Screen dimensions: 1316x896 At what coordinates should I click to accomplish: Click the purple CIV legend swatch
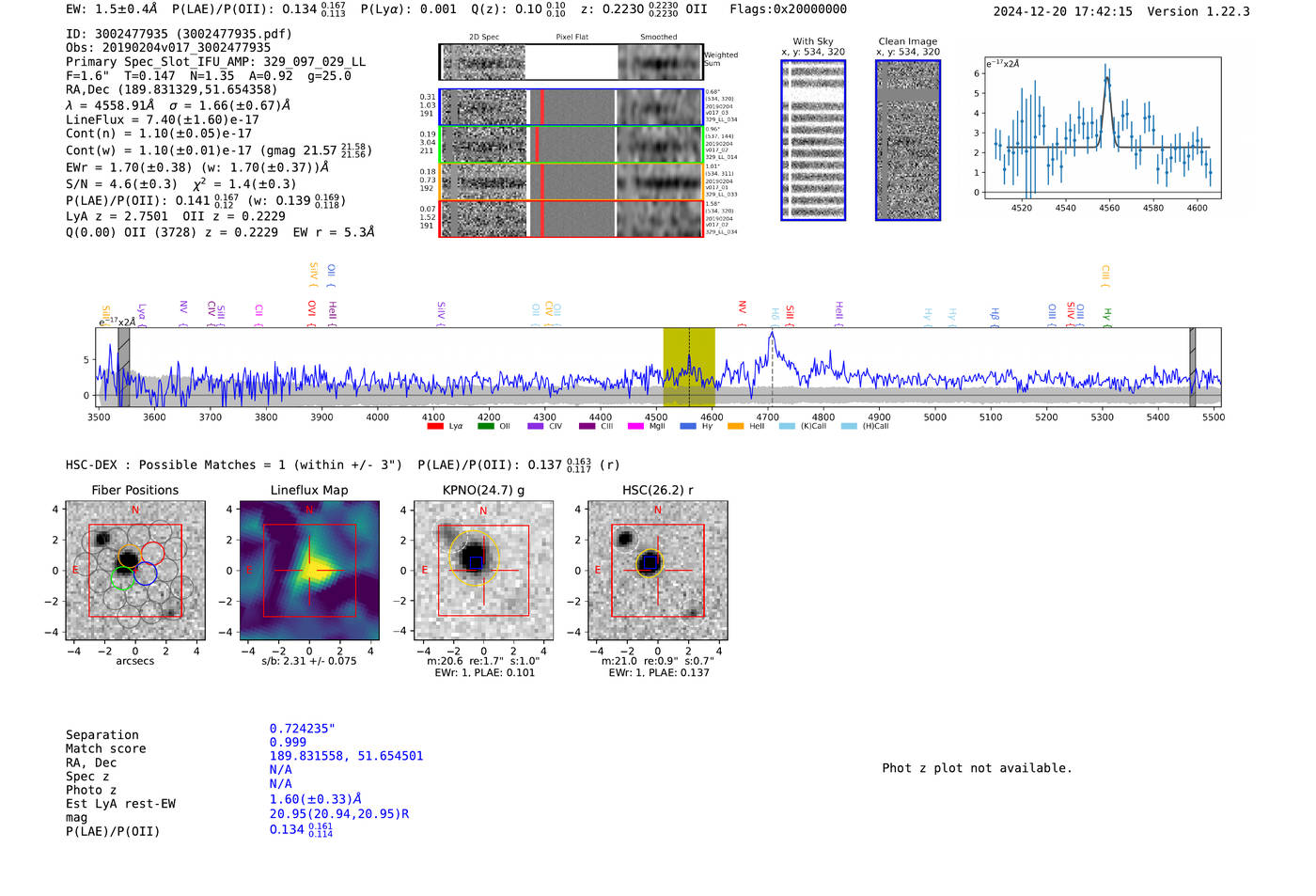pos(536,427)
